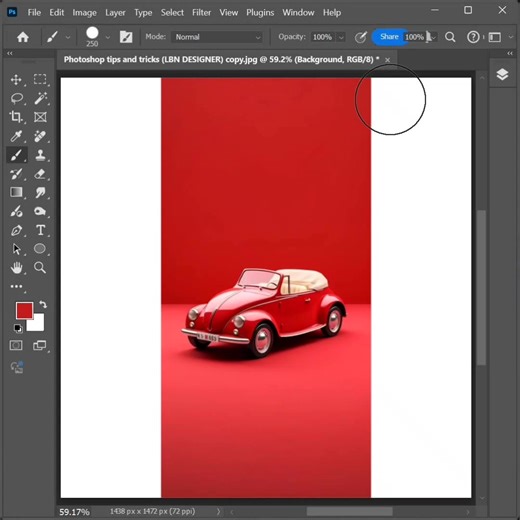This screenshot has width=520, height=520.
Task: Select the Smudge tool
Action: click(x=40, y=193)
